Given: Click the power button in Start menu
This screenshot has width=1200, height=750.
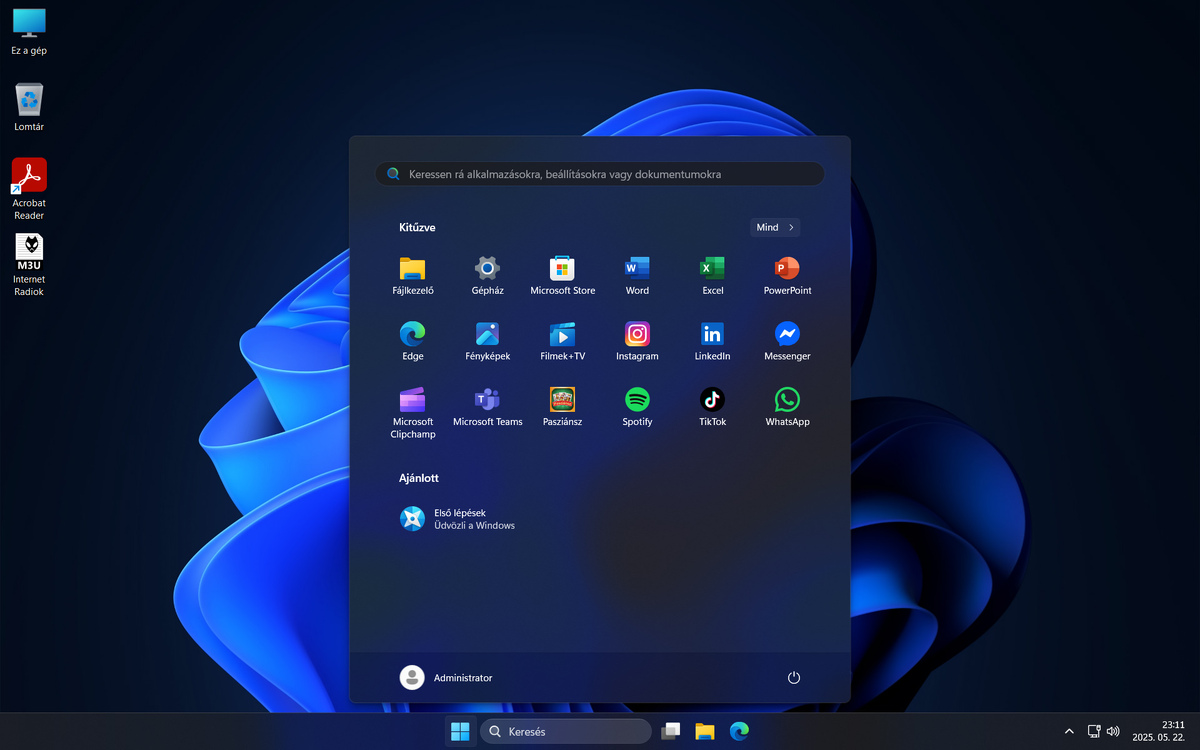Looking at the screenshot, I should point(794,677).
